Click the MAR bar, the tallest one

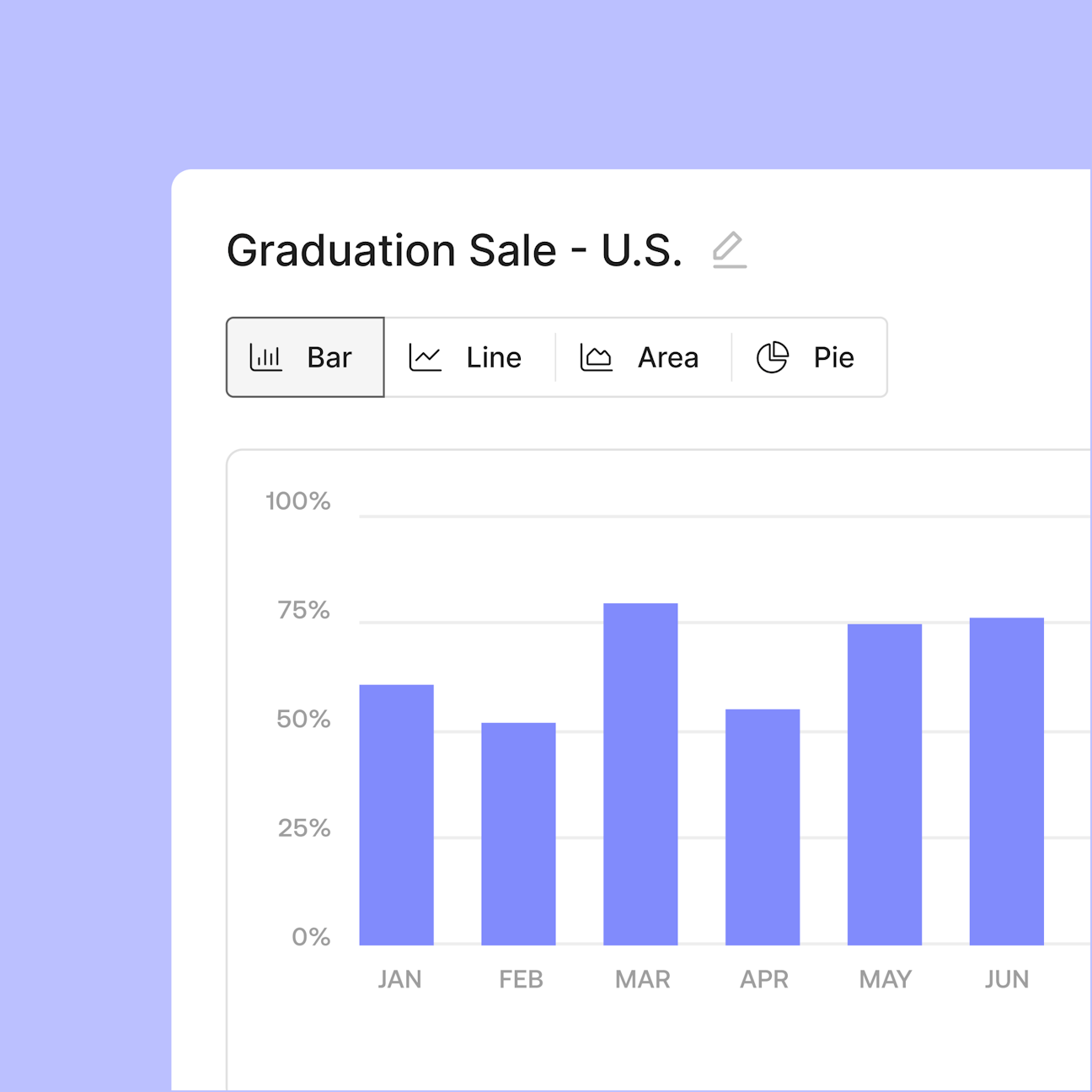coord(640,774)
